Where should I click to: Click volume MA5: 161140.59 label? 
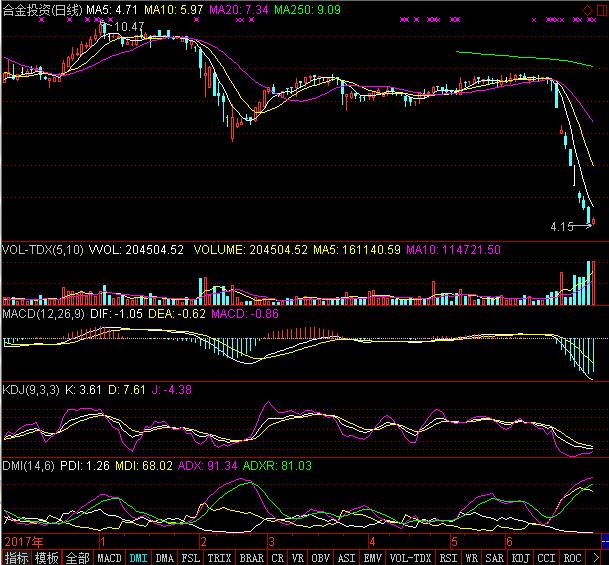click(357, 250)
